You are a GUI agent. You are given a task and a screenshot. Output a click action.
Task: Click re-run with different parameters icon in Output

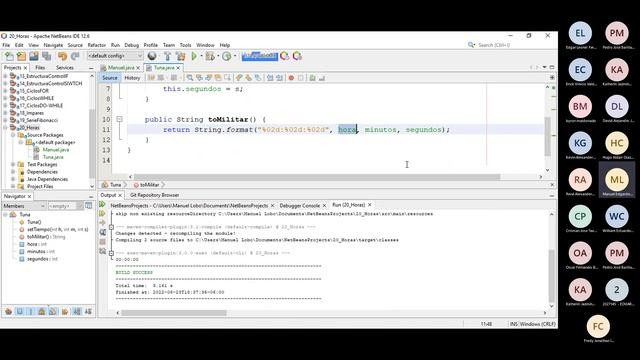[102, 213]
